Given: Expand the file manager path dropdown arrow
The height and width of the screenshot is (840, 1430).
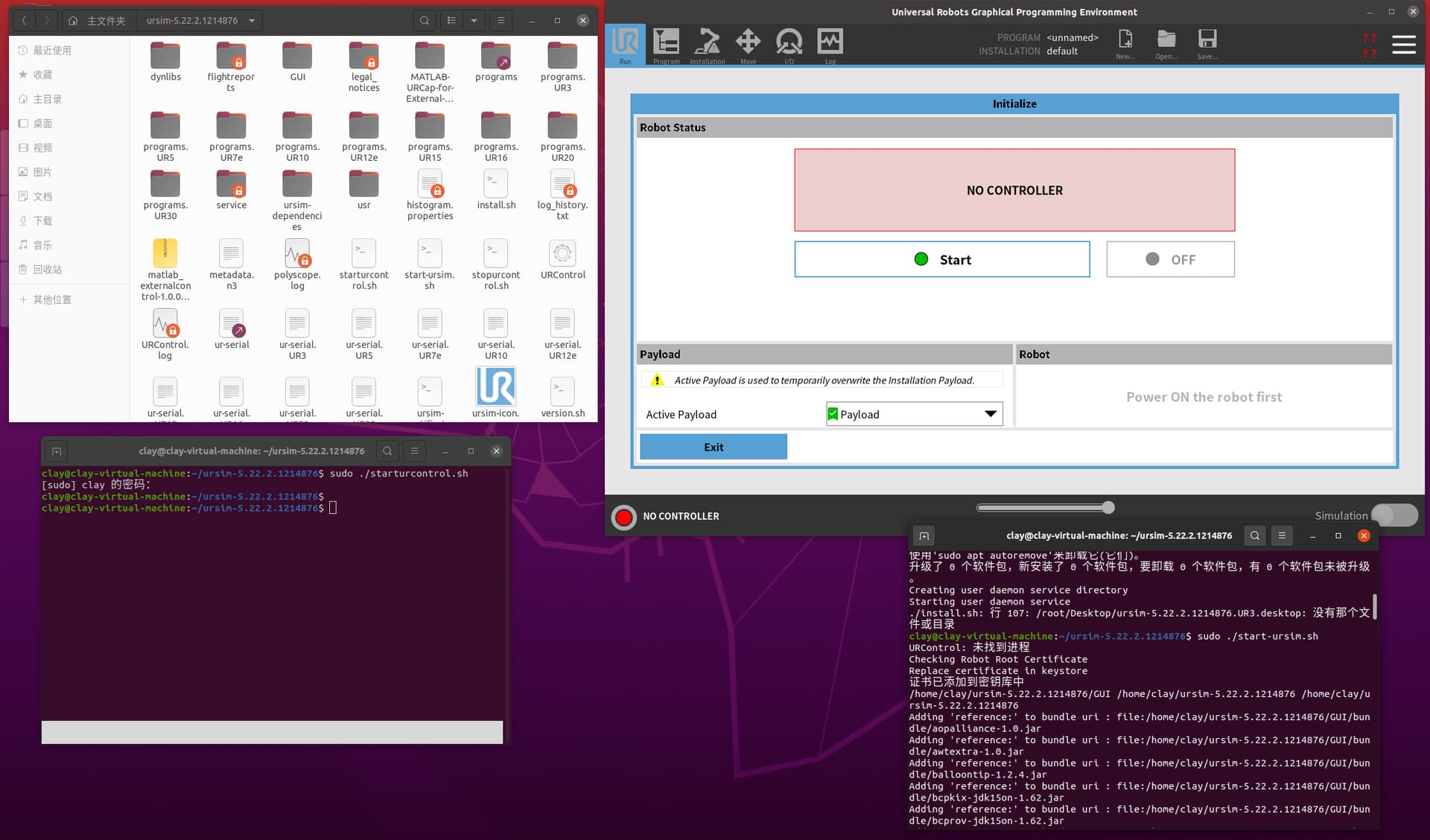Looking at the screenshot, I should [x=252, y=21].
